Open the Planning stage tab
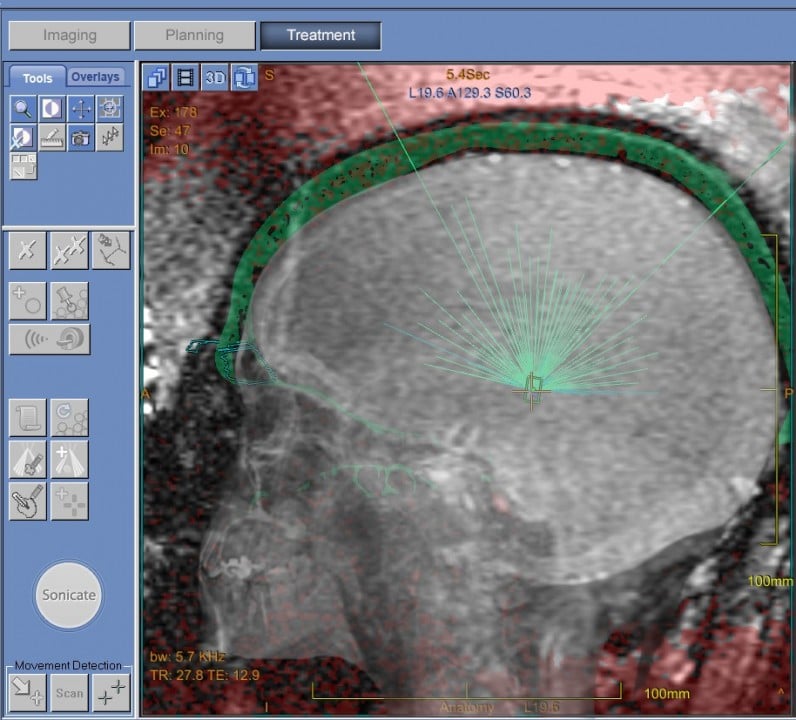Screen dimensions: 796x720 point(195,35)
